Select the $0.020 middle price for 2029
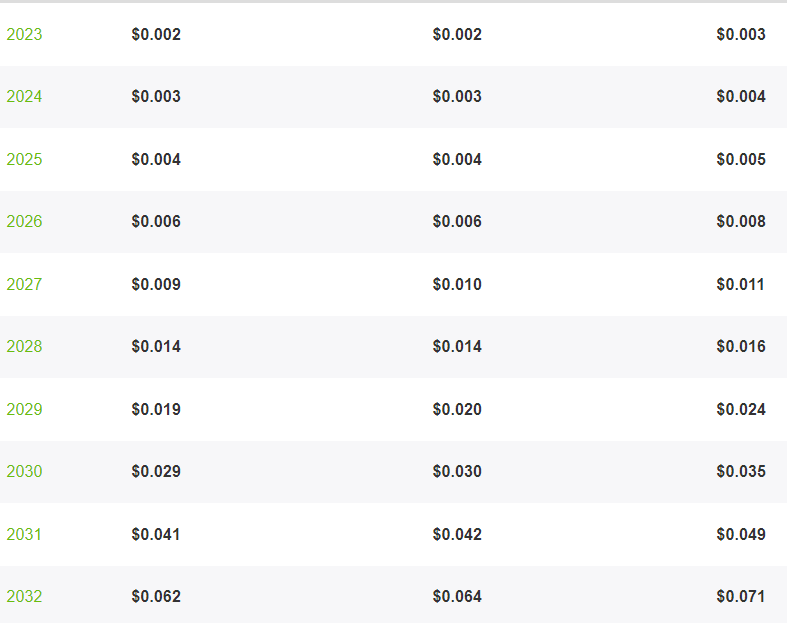 pyautogui.click(x=457, y=409)
